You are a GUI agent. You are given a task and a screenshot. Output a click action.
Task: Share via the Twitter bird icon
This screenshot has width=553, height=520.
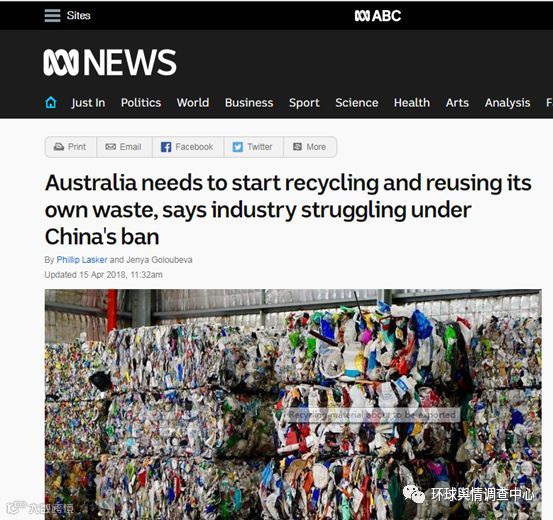[x=237, y=147]
